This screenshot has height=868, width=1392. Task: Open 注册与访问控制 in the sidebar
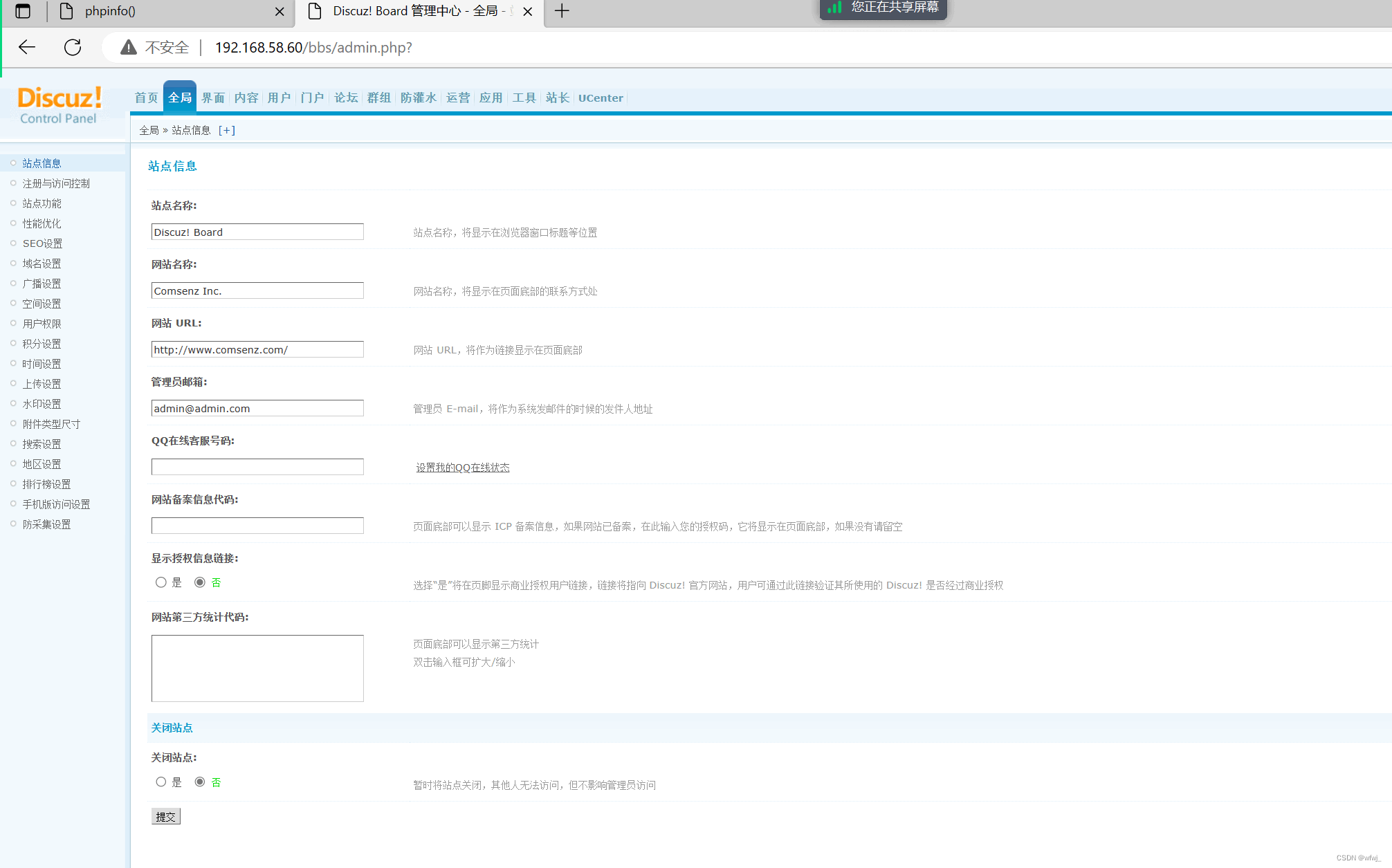coord(56,183)
